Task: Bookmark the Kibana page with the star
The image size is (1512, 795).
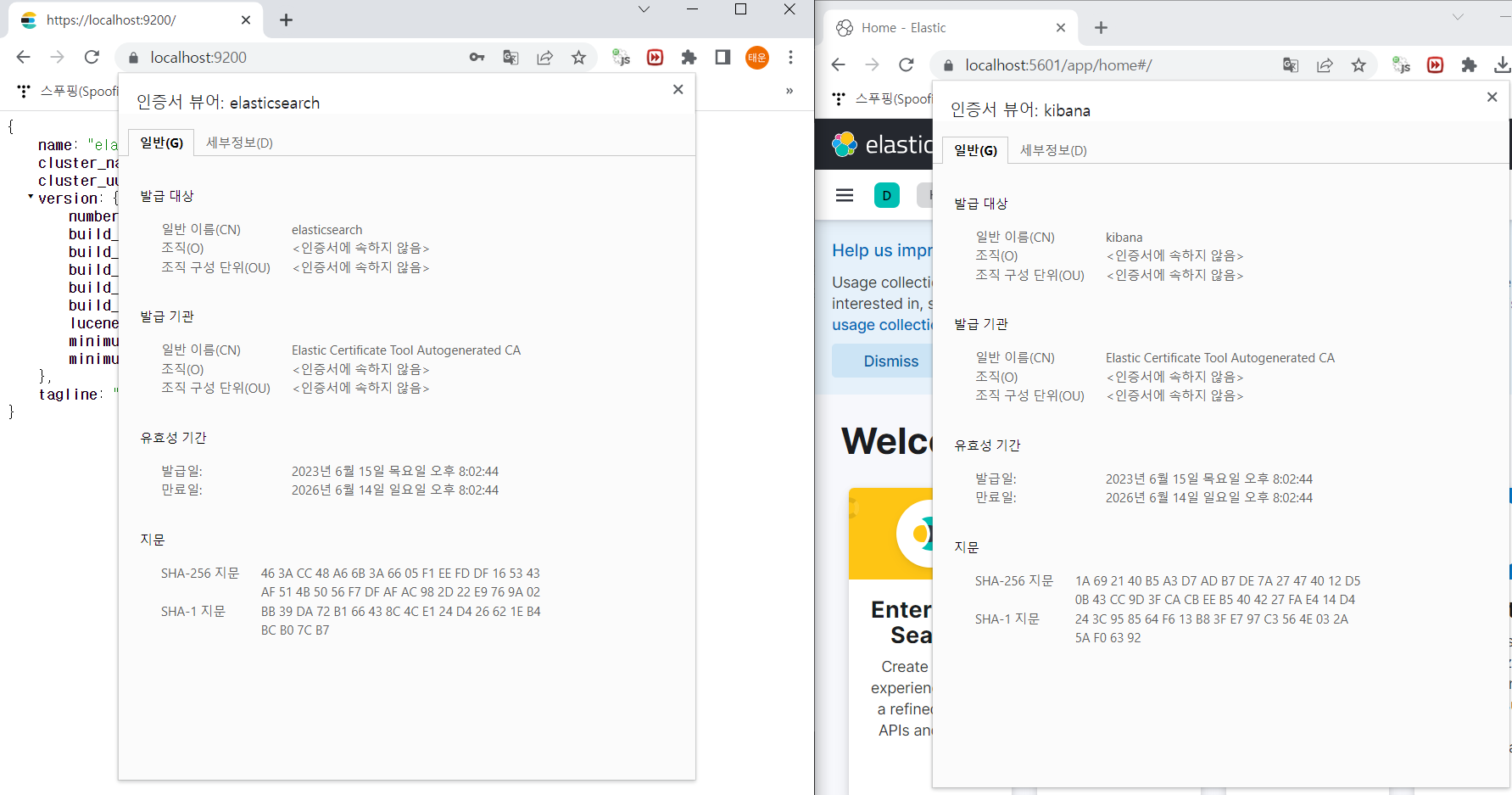Action: 1359,65
